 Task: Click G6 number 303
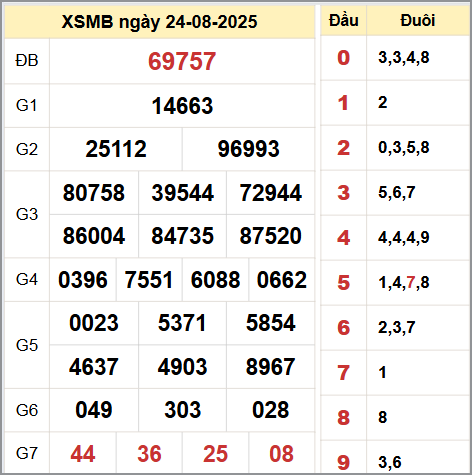(x=182, y=410)
